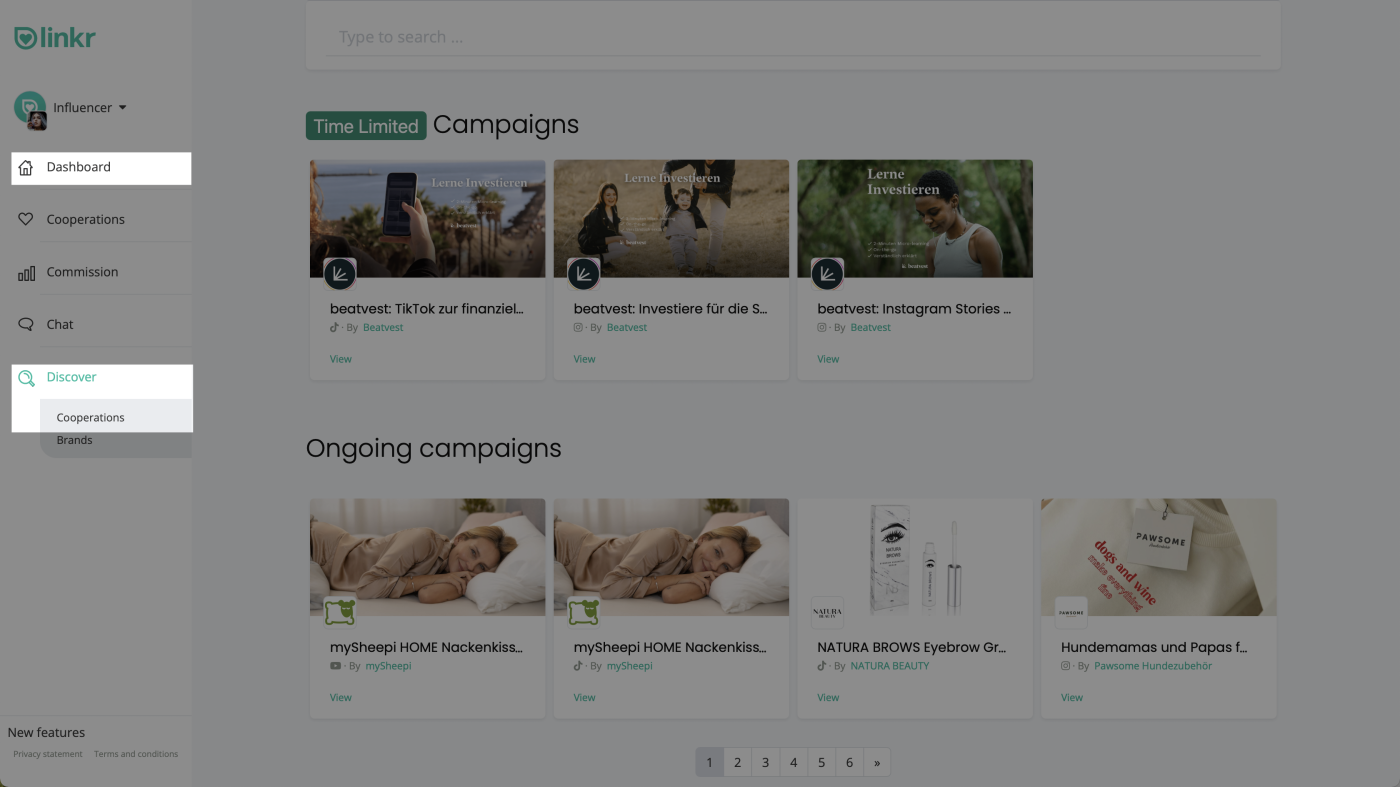The height and width of the screenshot is (787, 1400).
Task: Click the Influencer profile avatar
Action: 30,108
